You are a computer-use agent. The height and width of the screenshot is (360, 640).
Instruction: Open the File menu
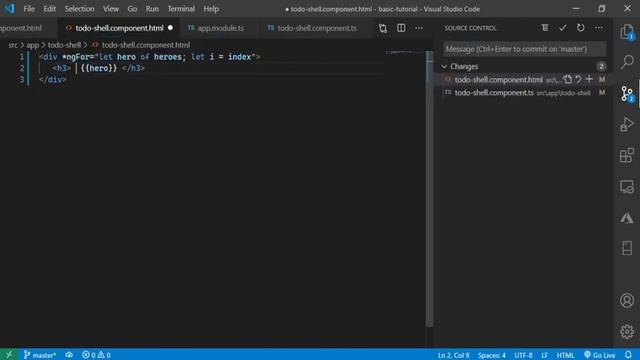[29, 9]
